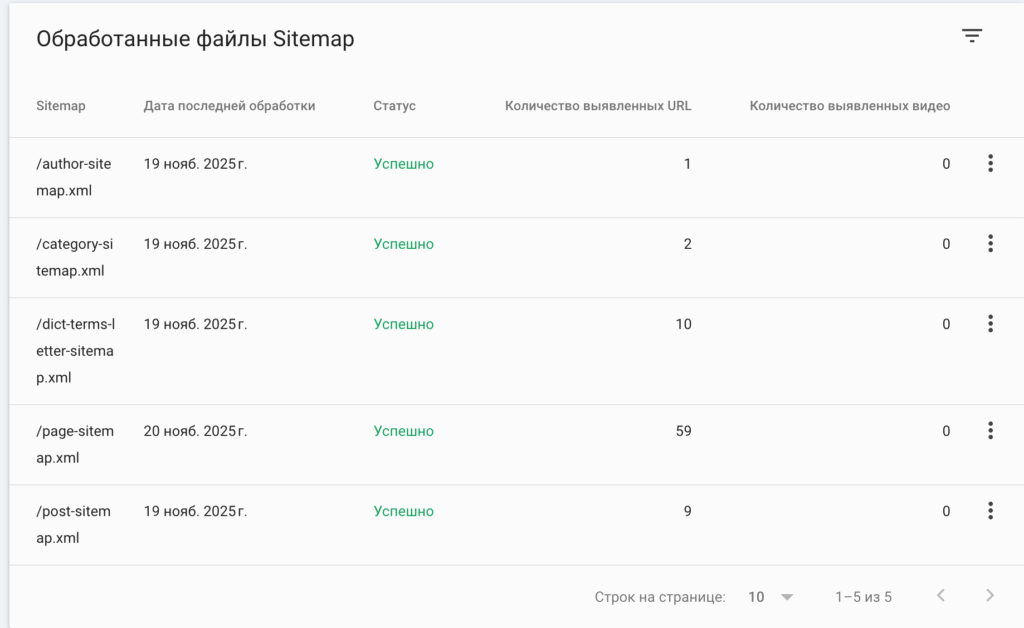
Task: Open the /page-sitemap.xml entry
Action: click(75, 444)
